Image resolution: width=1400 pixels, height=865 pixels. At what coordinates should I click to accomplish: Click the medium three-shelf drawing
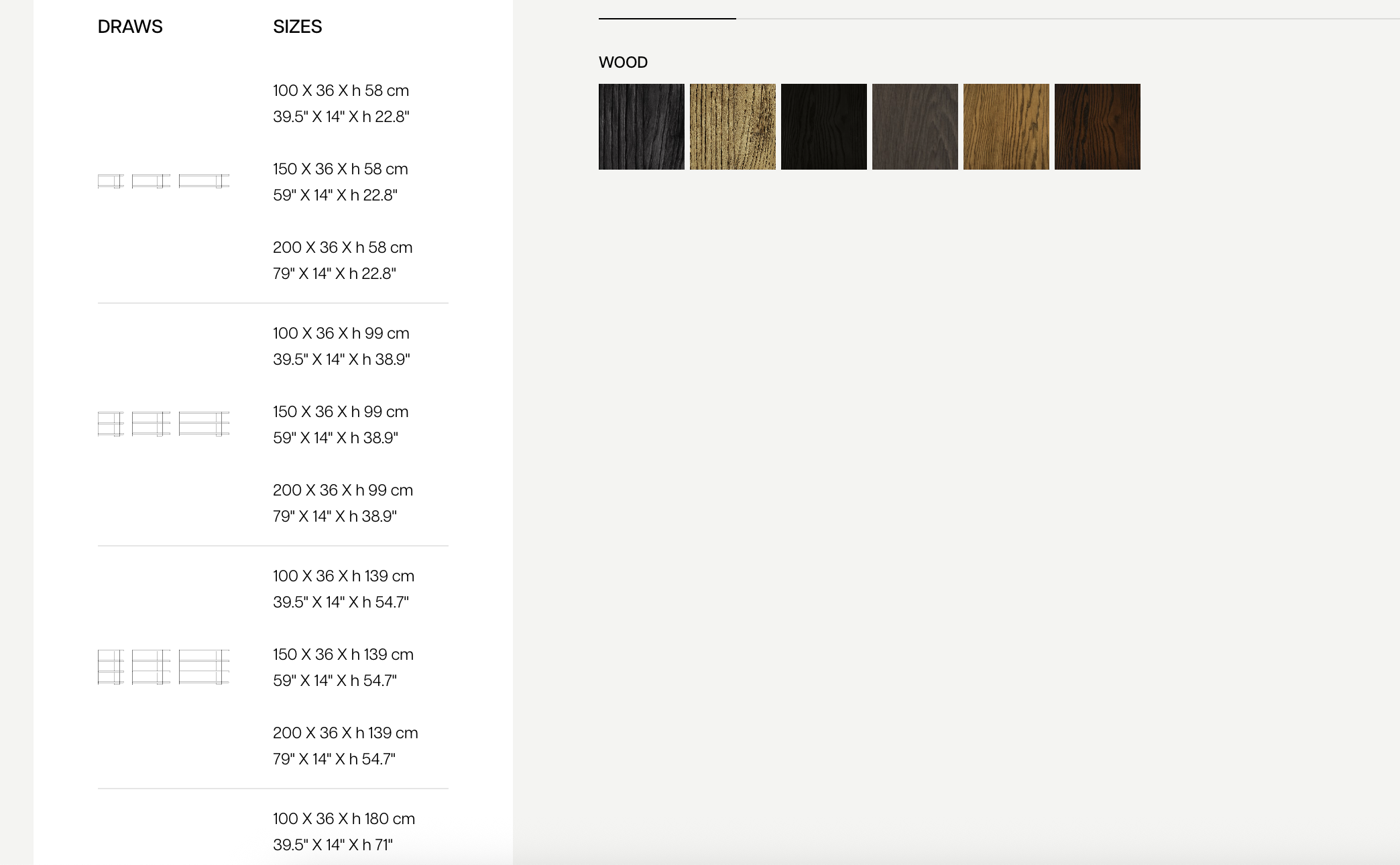click(x=151, y=667)
